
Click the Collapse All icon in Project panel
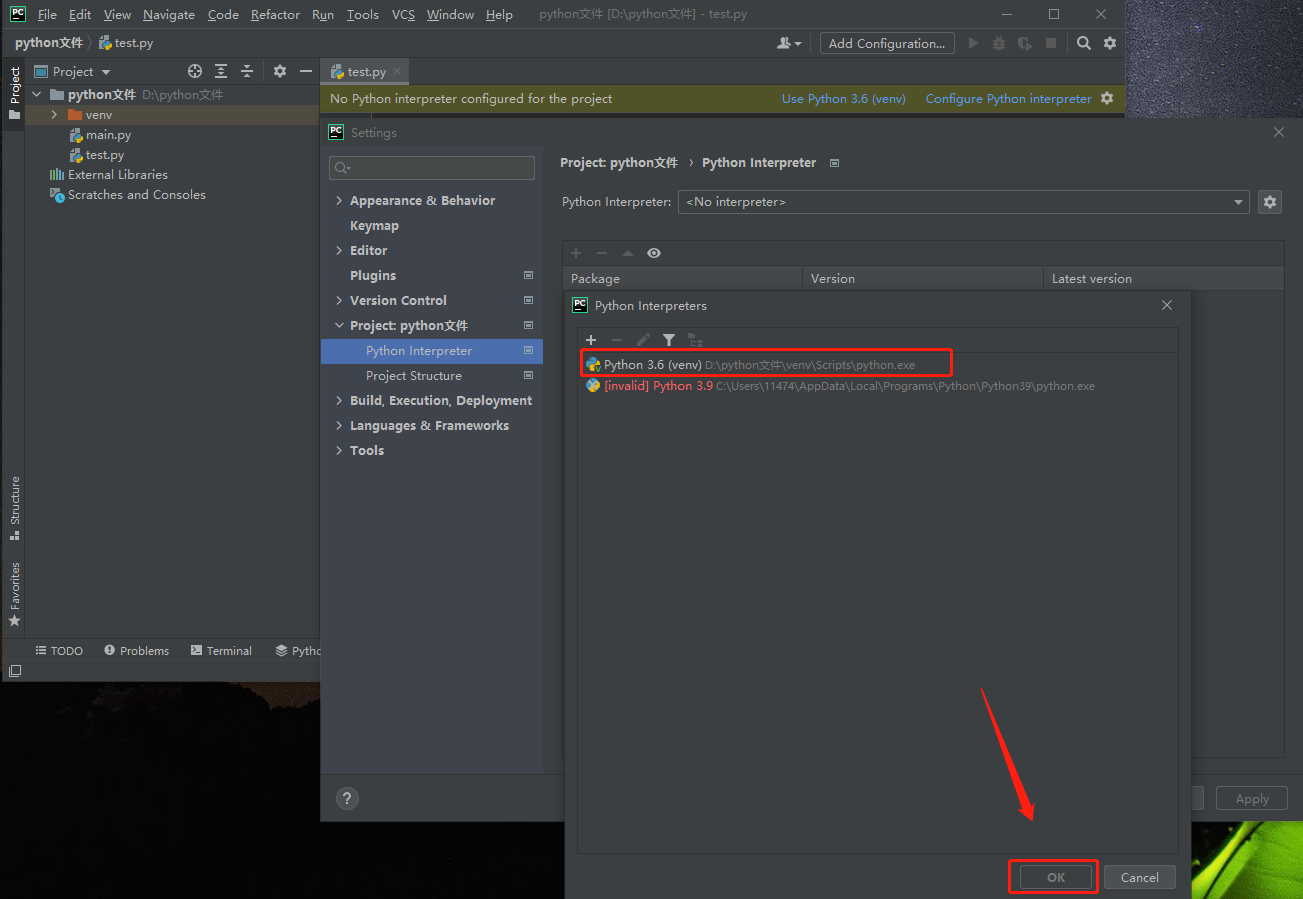(247, 71)
